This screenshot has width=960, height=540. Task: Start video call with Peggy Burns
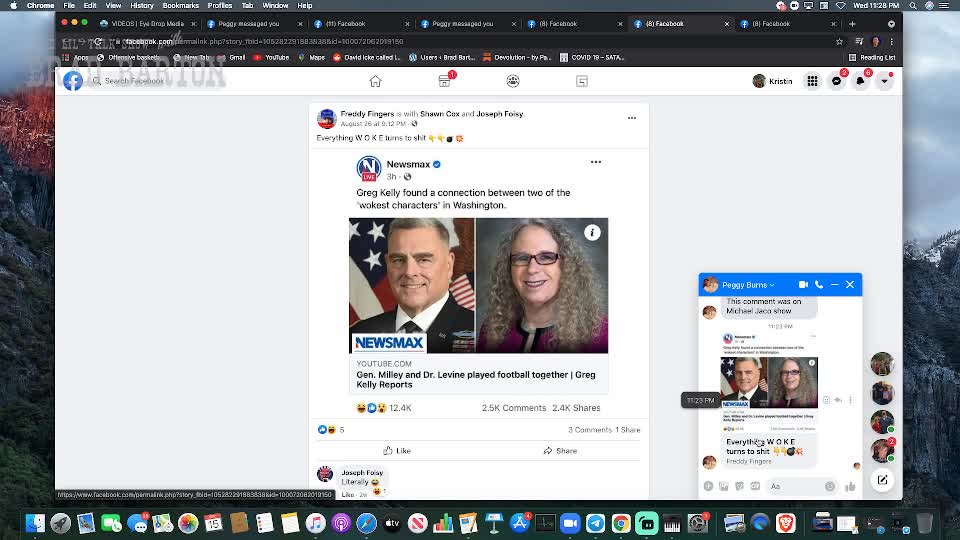point(803,285)
